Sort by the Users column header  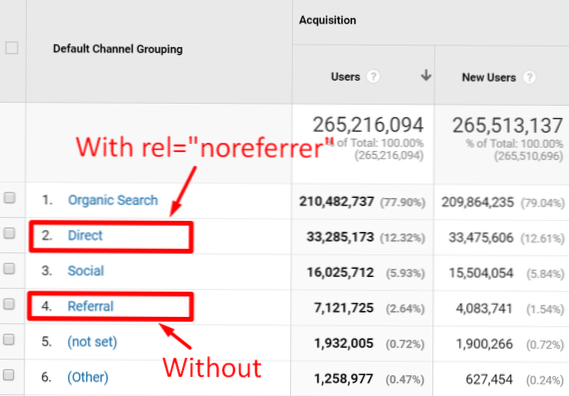point(345,77)
